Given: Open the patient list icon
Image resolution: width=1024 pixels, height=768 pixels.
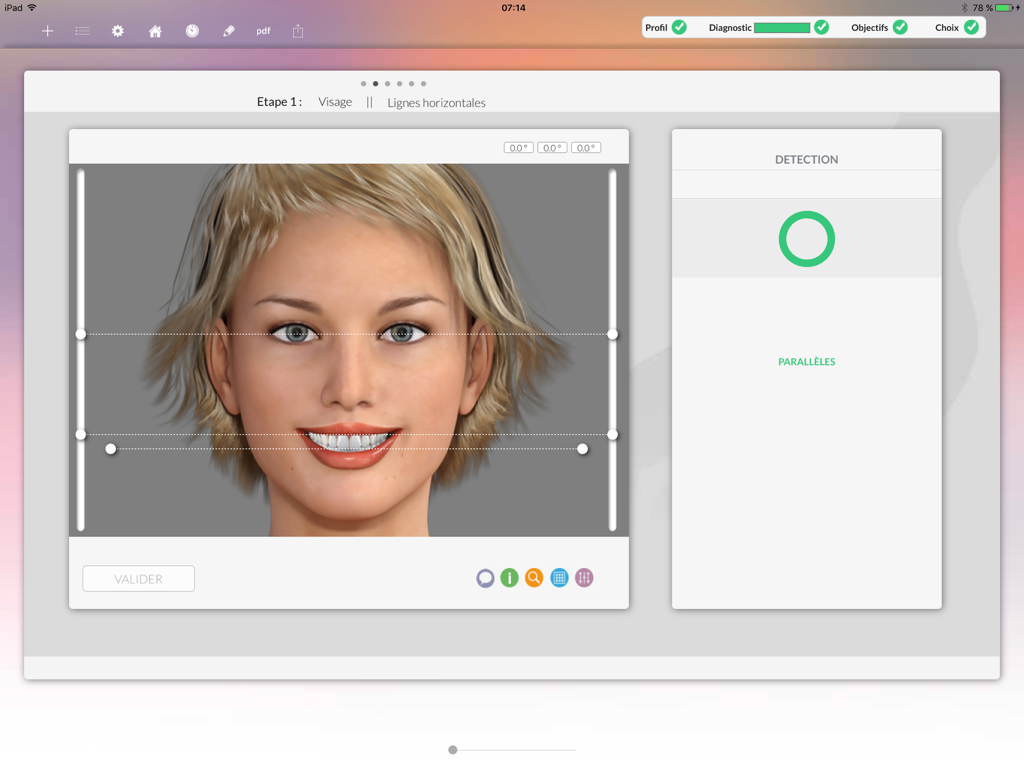Looking at the screenshot, I should coord(82,31).
